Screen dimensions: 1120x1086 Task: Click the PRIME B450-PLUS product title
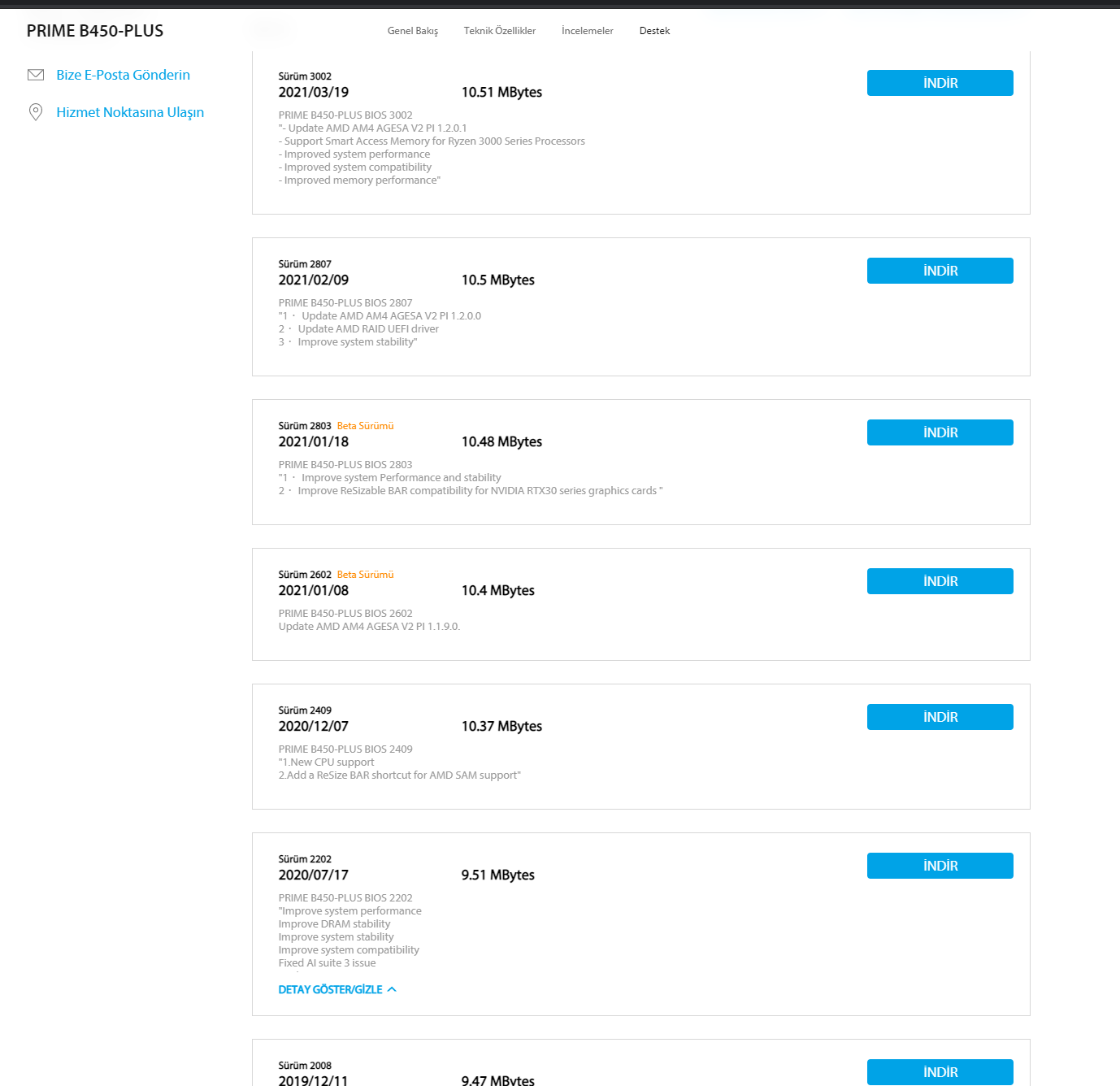(x=95, y=31)
